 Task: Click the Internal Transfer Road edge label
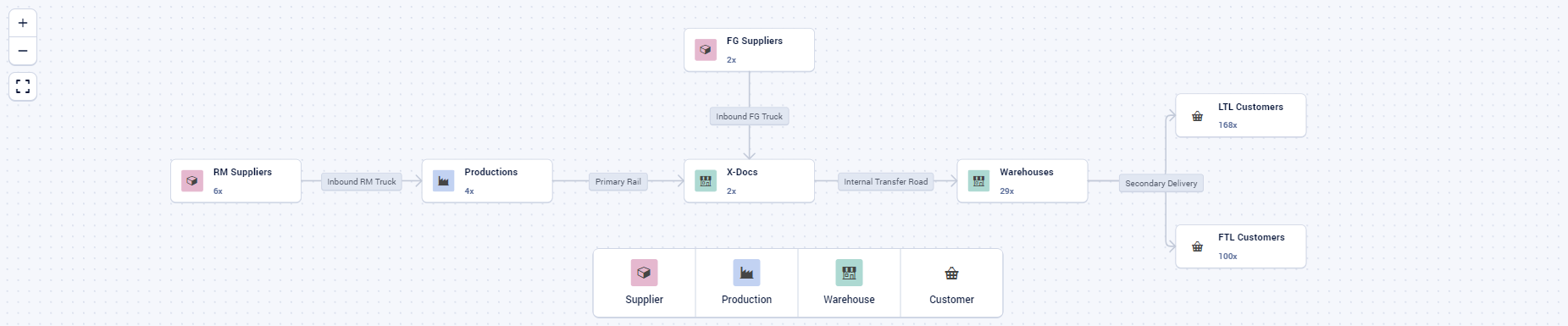click(x=886, y=181)
